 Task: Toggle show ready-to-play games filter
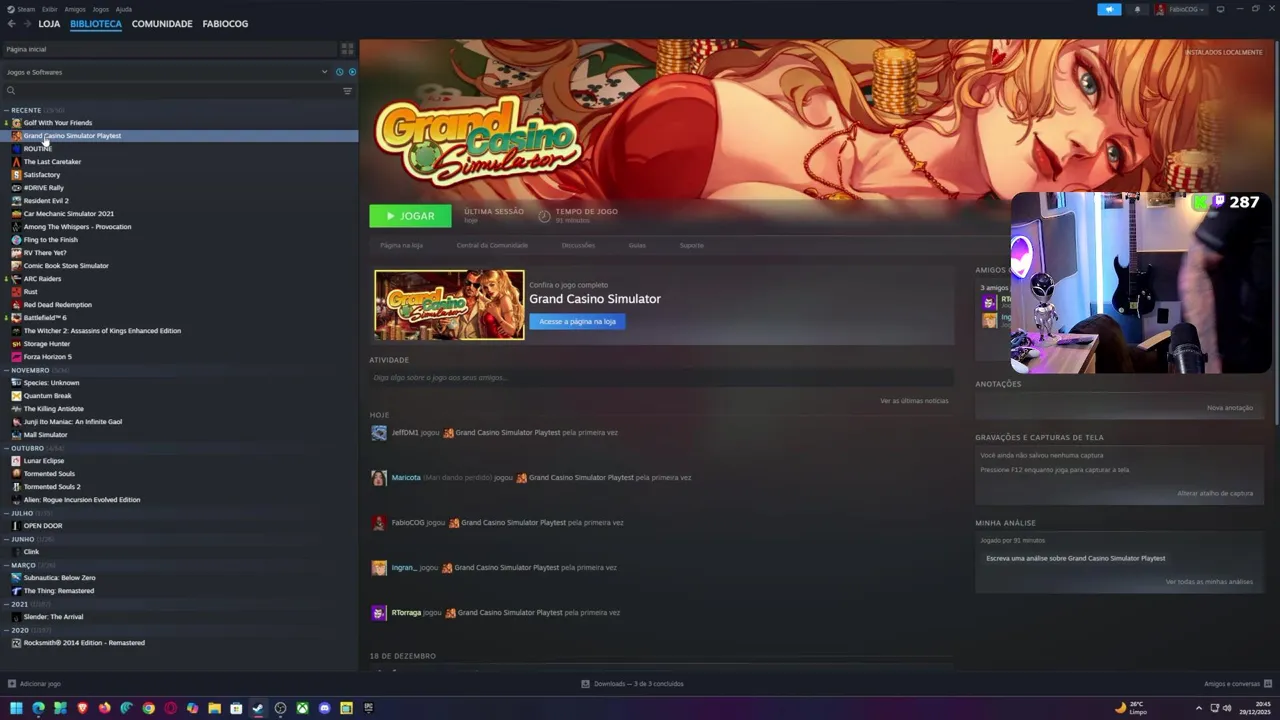point(351,72)
